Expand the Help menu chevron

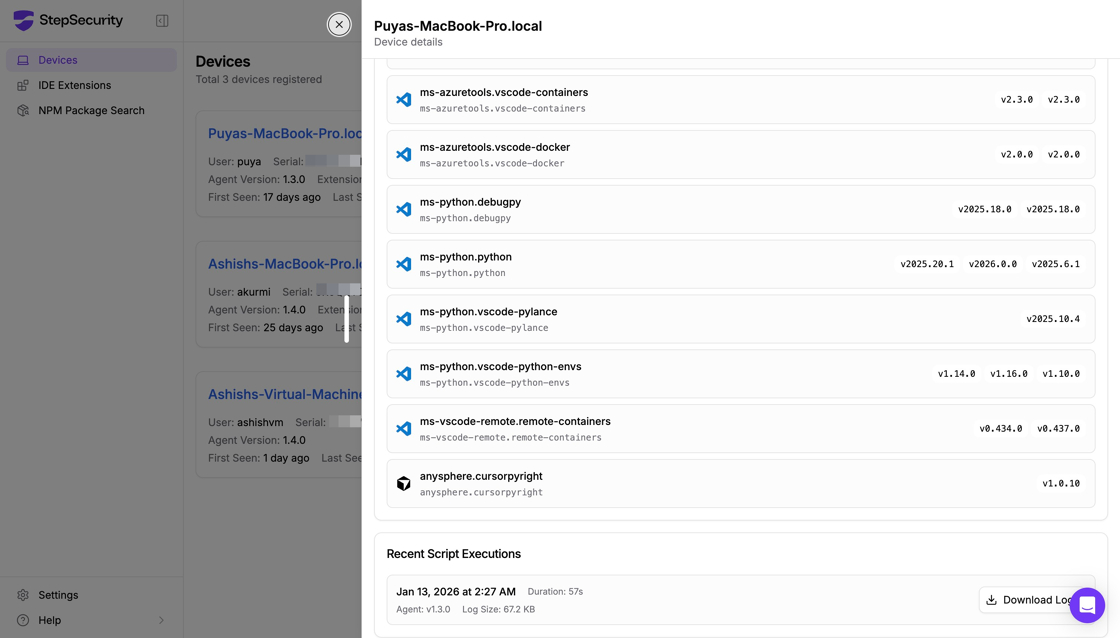pyautogui.click(x=161, y=620)
